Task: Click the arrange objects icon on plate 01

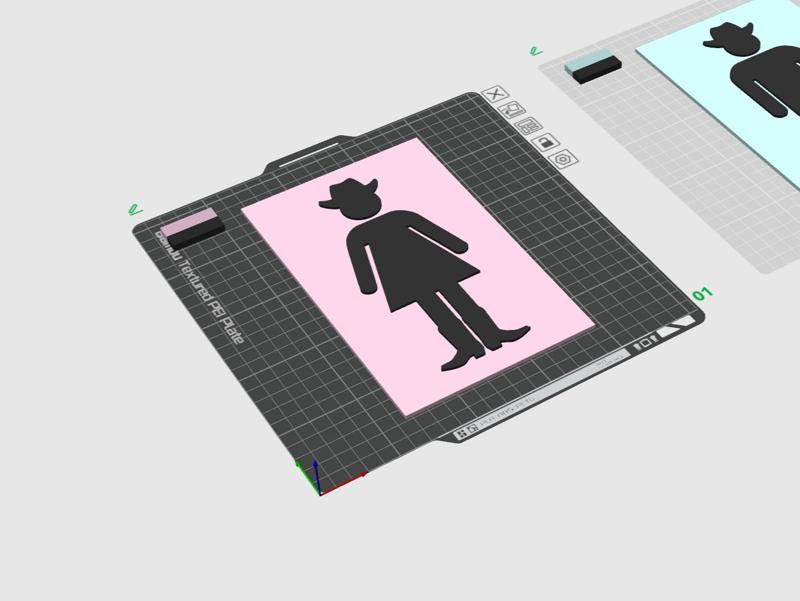Action: pos(529,126)
